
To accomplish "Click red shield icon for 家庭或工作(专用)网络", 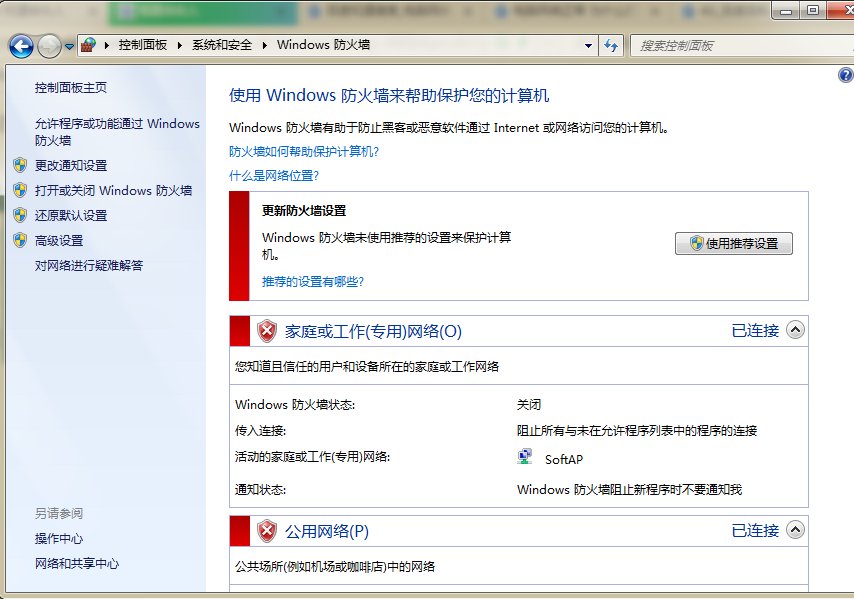I will pos(266,331).
